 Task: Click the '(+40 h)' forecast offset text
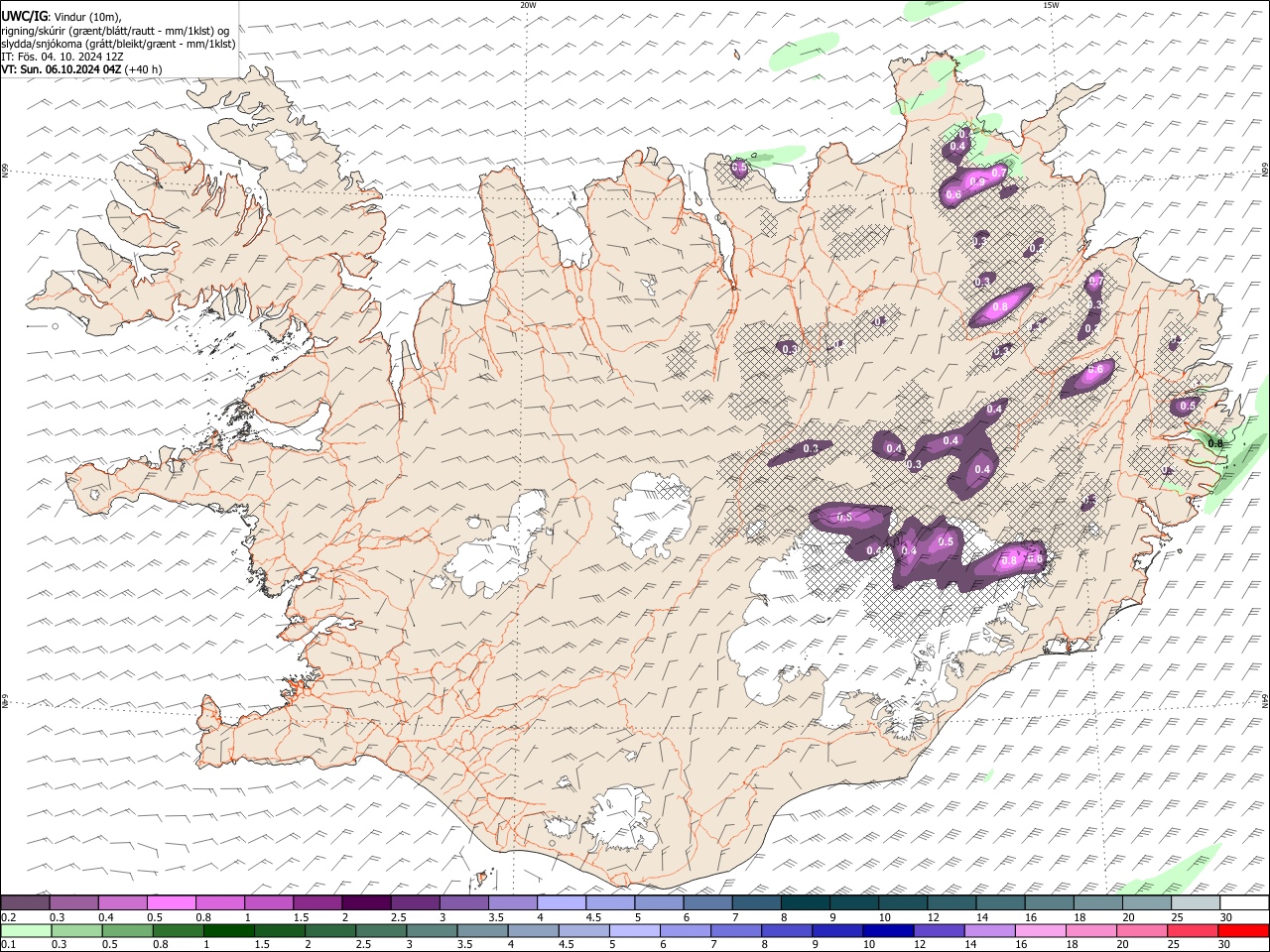click(x=144, y=69)
